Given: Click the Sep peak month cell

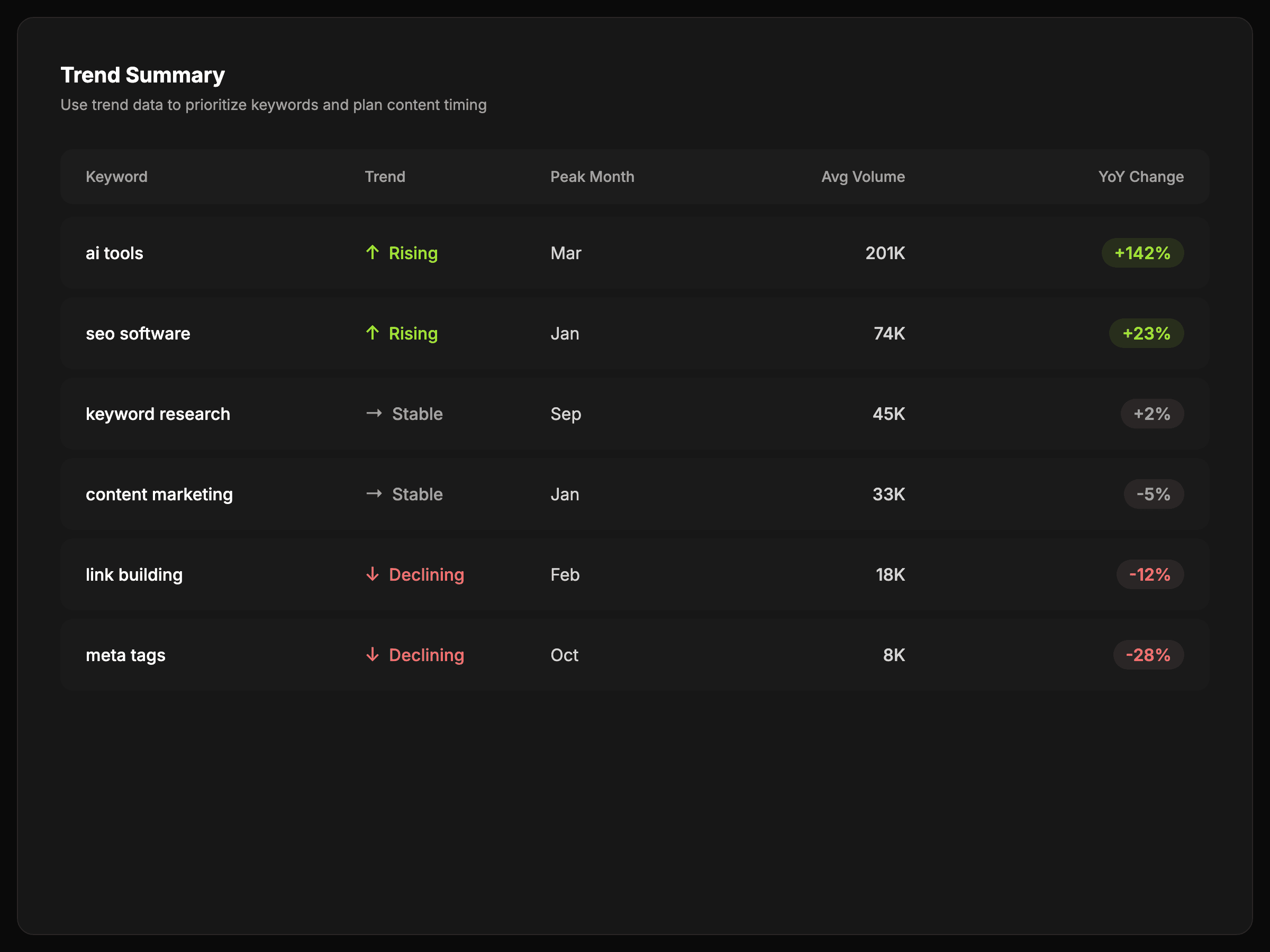Looking at the screenshot, I should (x=566, y=414).
